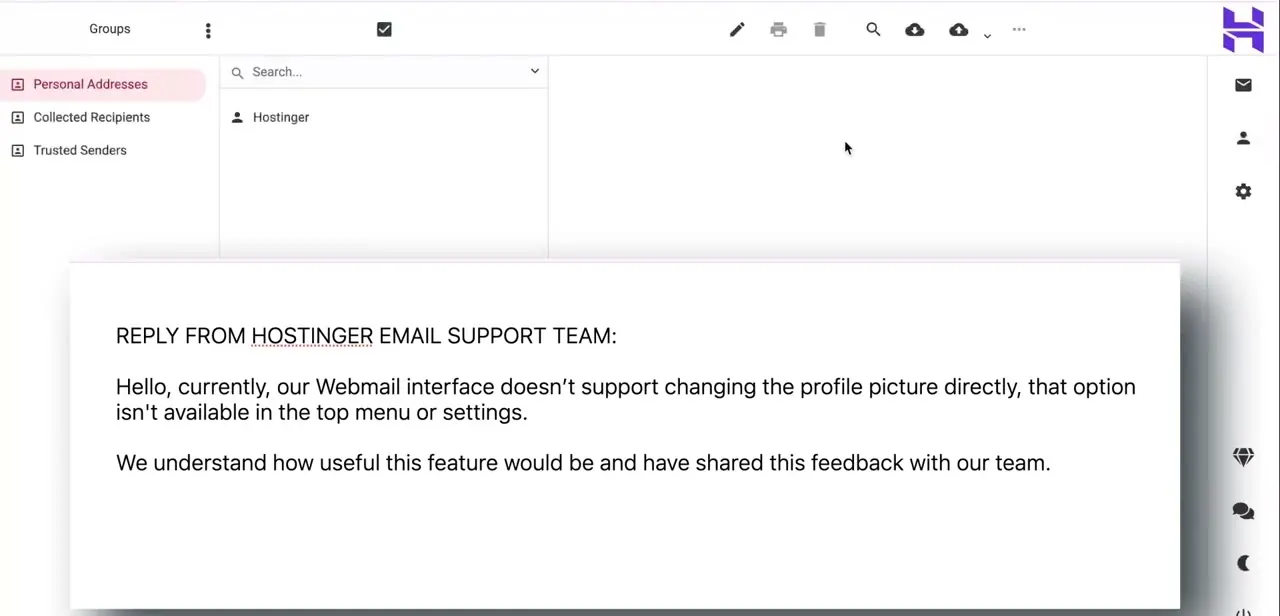The image size is (1280, 616).
Task: Click the Personal Addresses book icon
Action: click(x=17, y=84)
